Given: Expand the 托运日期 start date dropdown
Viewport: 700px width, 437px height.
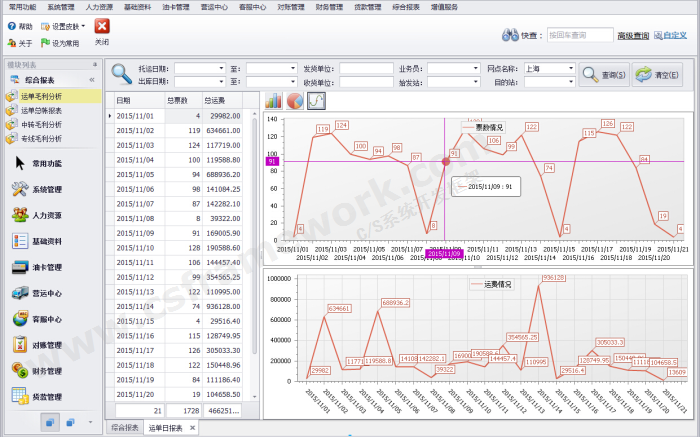Looking at the screenshot, I should 220,69.
